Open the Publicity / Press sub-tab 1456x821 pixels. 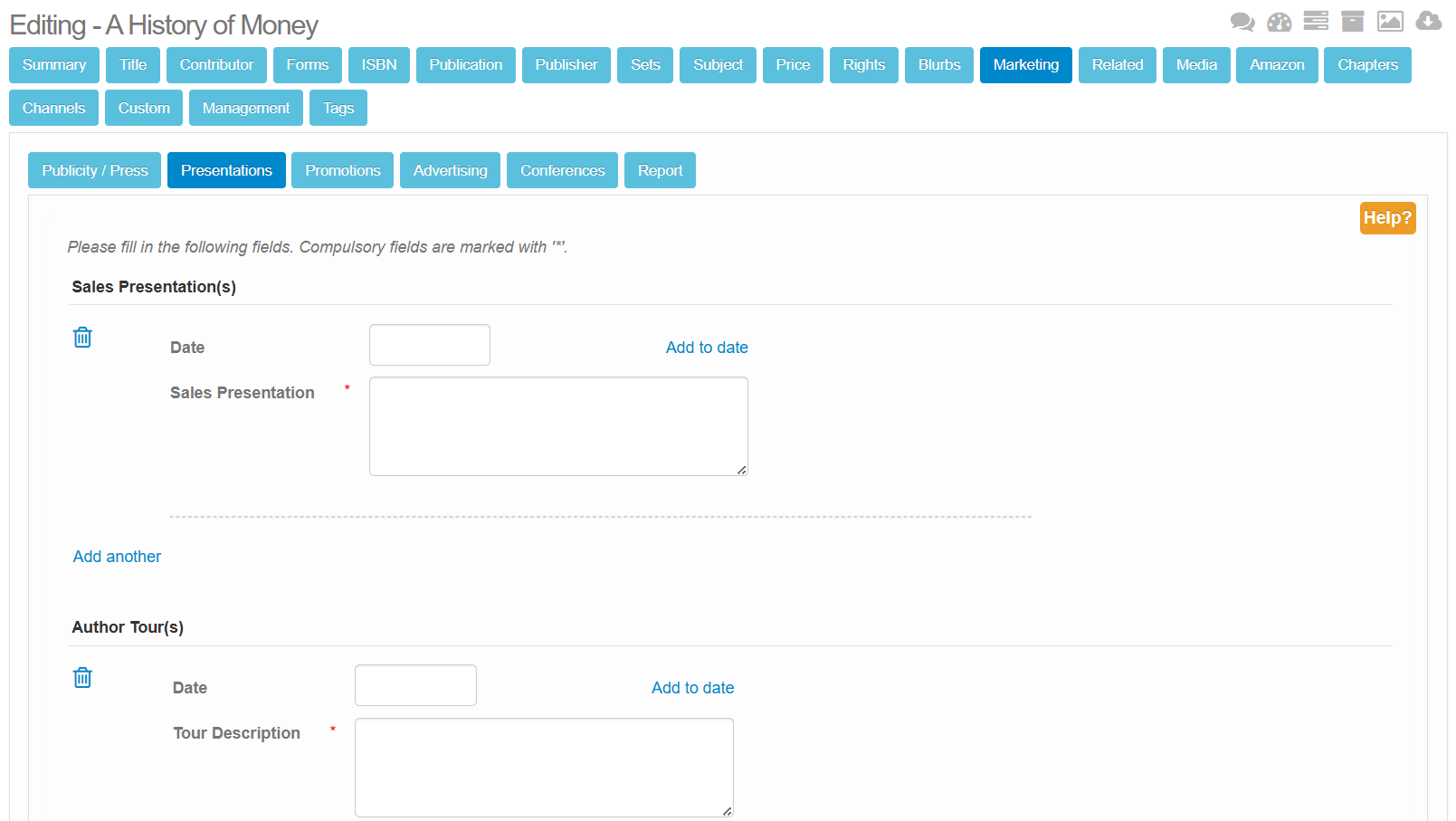point(94,170)
